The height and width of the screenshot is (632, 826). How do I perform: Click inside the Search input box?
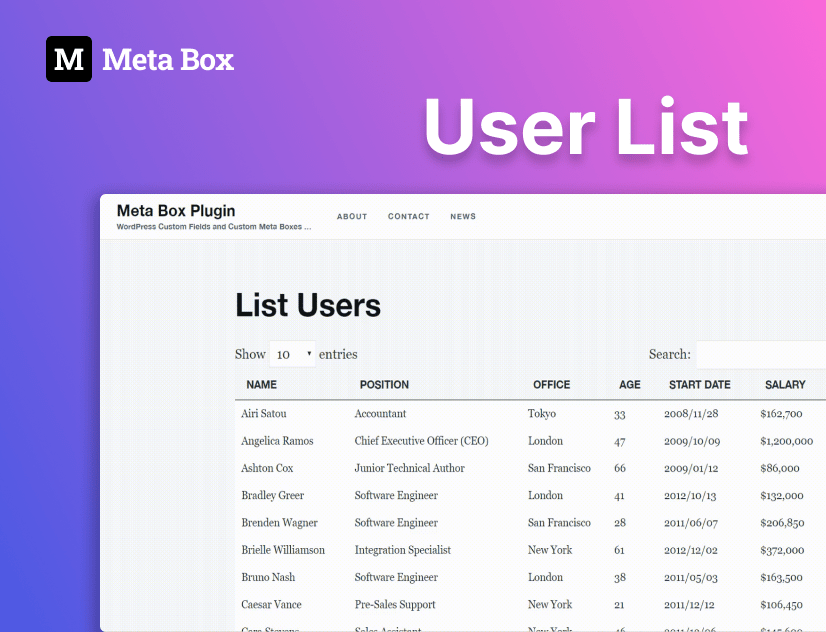click(x=760, y=354)
